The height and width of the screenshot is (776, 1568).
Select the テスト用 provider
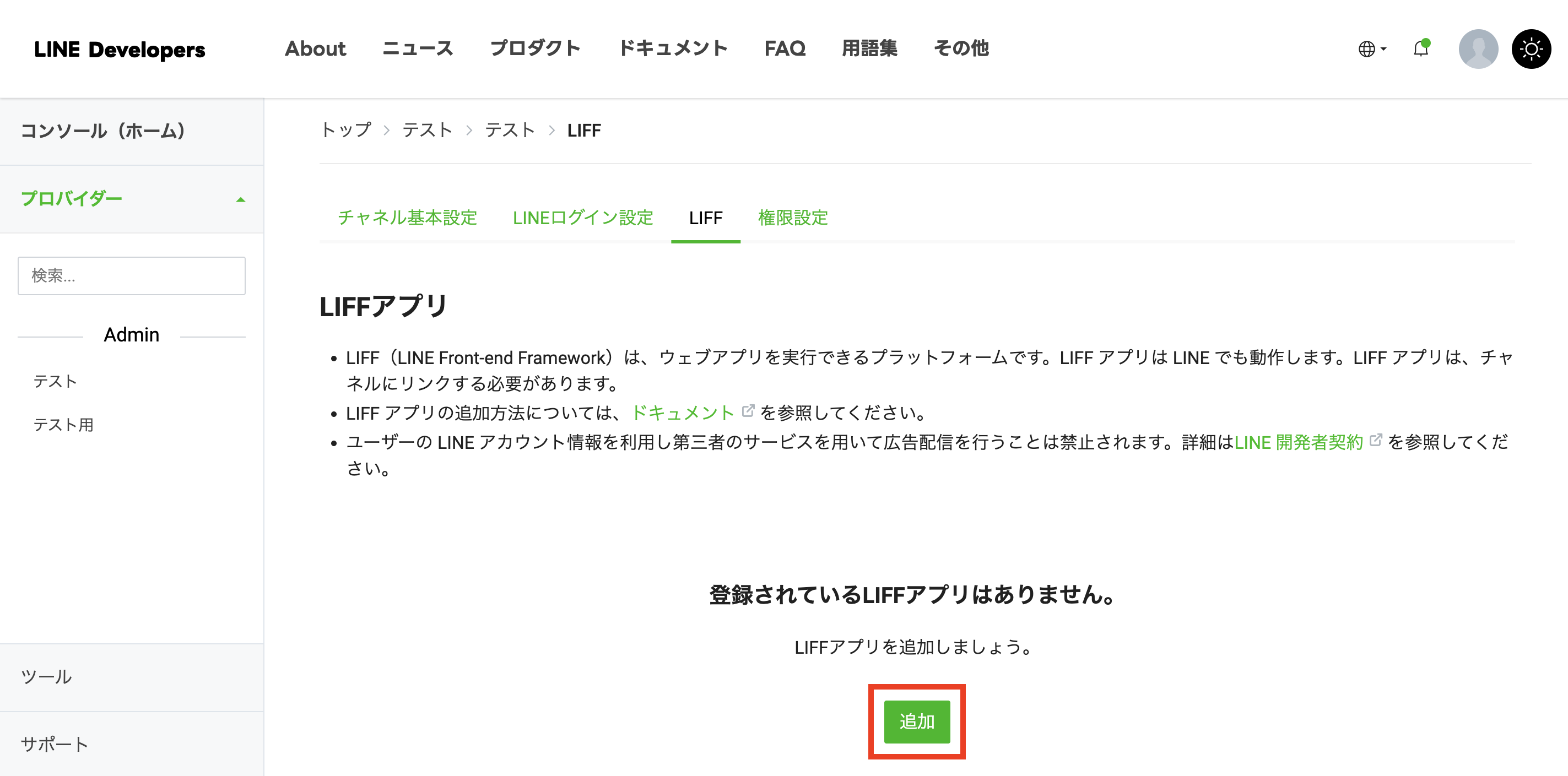tap(63, 424)
